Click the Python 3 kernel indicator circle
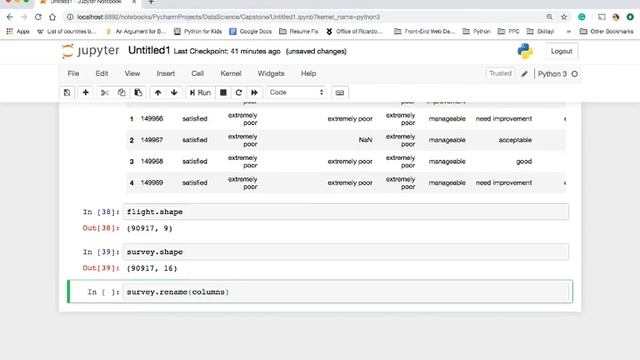The image size is (640, 360). (575, 74)
